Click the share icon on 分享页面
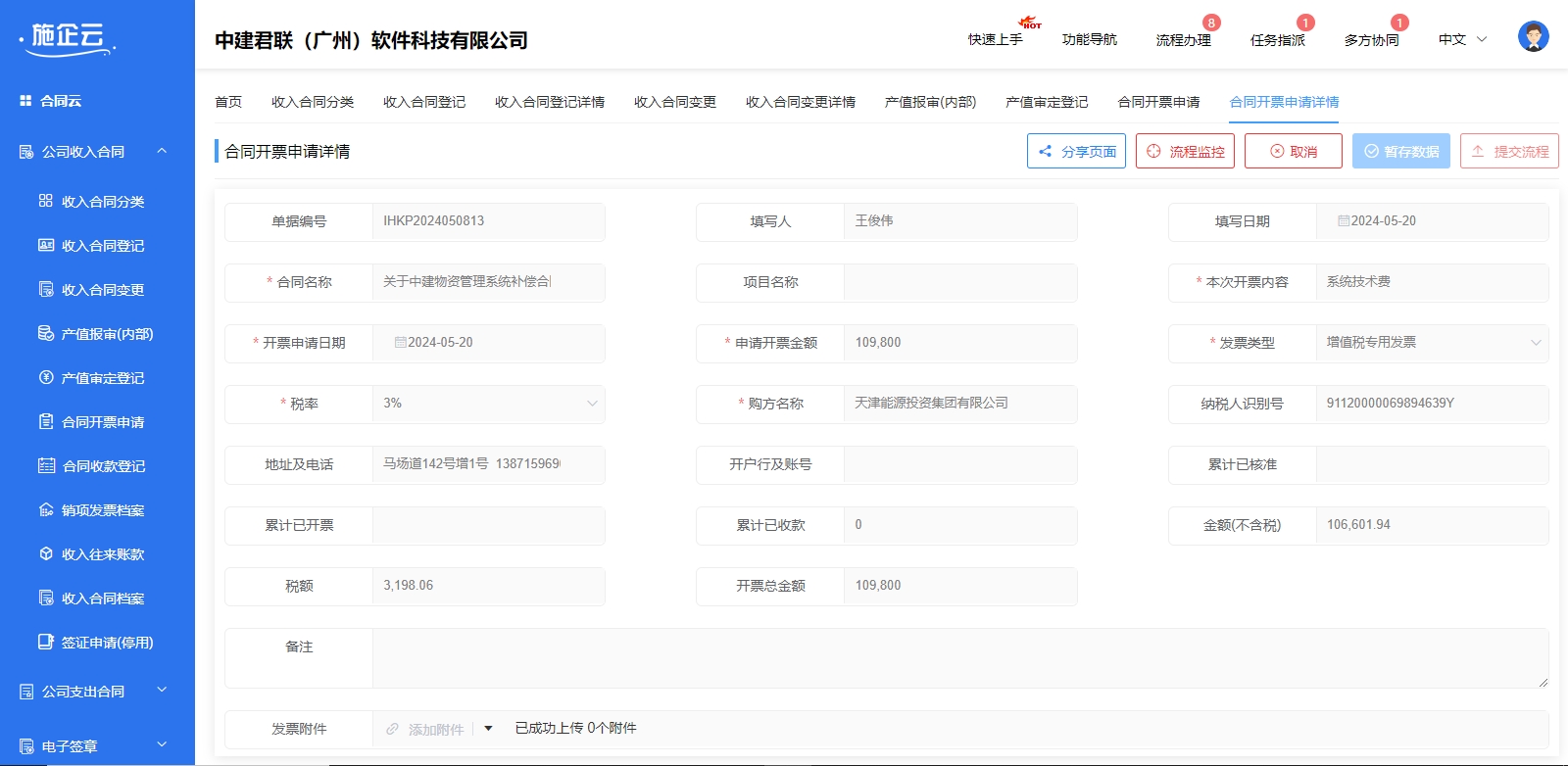The image size is (1568, 766). point(1046,152)
